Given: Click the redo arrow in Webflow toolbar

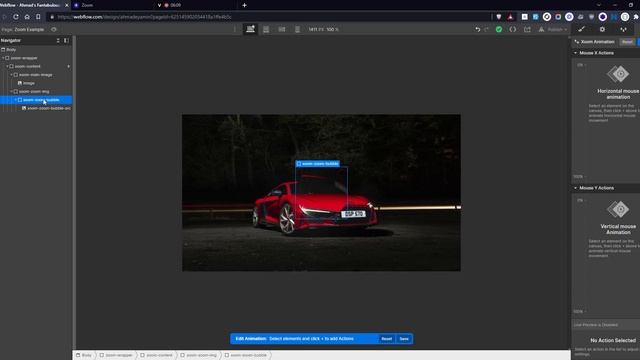Looking at the screenshot, I should [487, 29].
